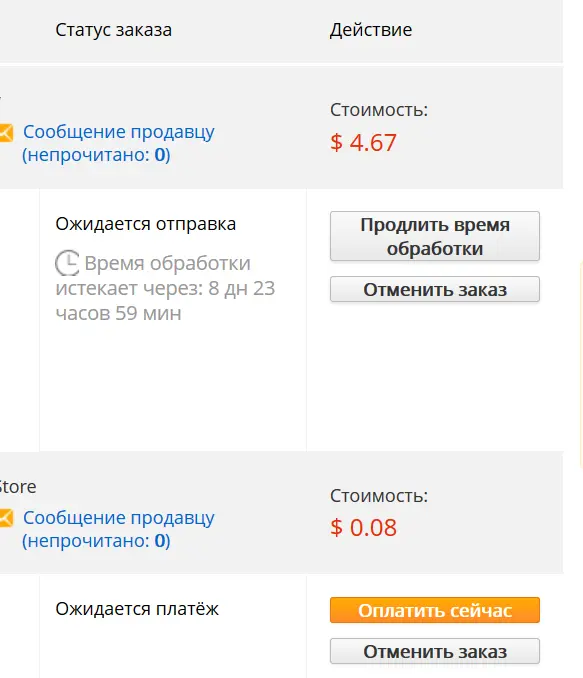This screenshot has width=583, height=678.
Task: Click the Действие column header
Action: [371, 30]
